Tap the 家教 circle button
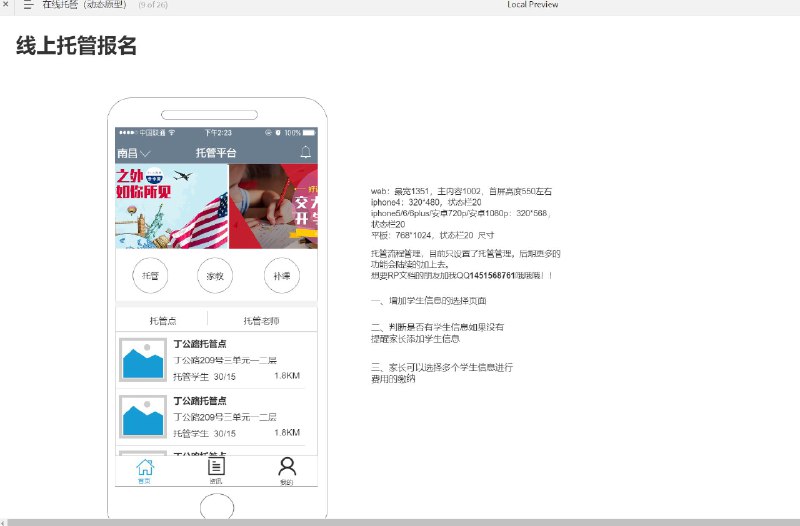 215,275
